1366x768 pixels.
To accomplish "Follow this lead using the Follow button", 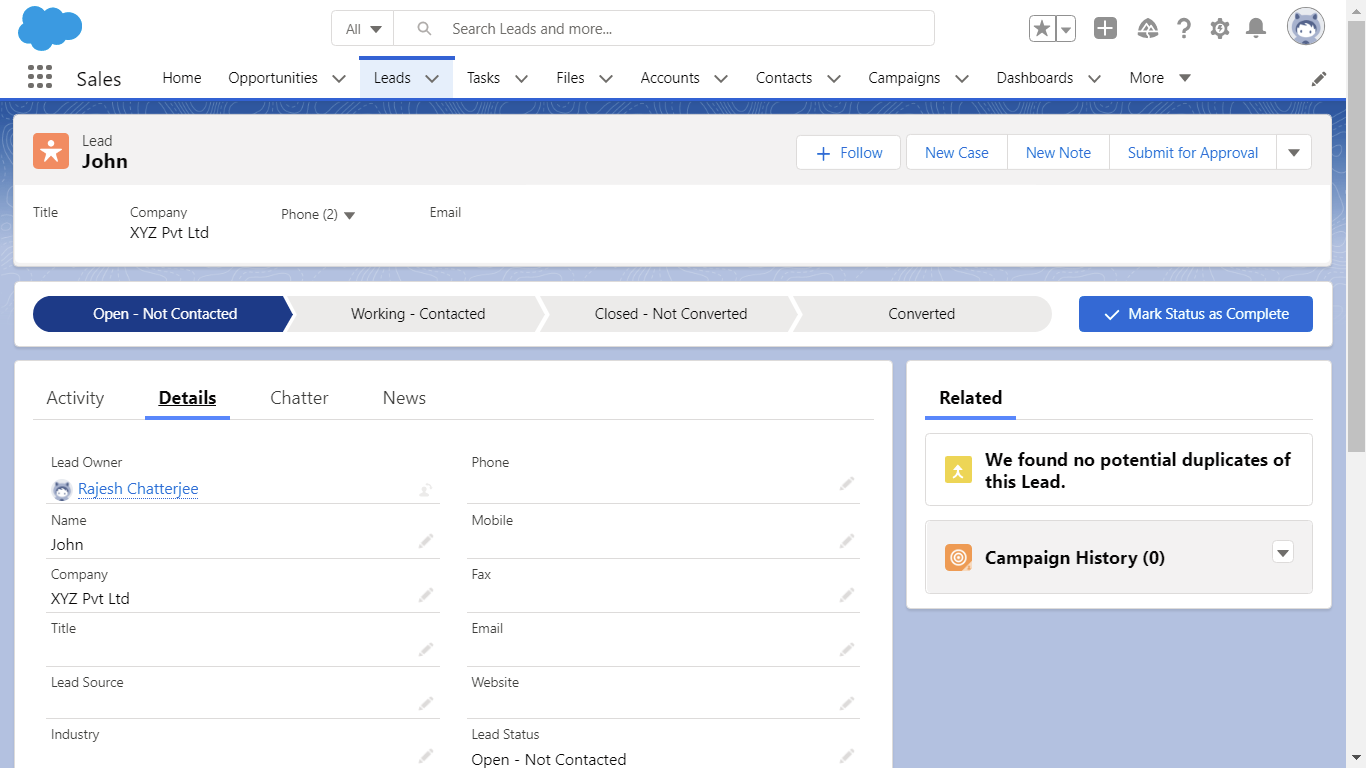I will [848, 152].
